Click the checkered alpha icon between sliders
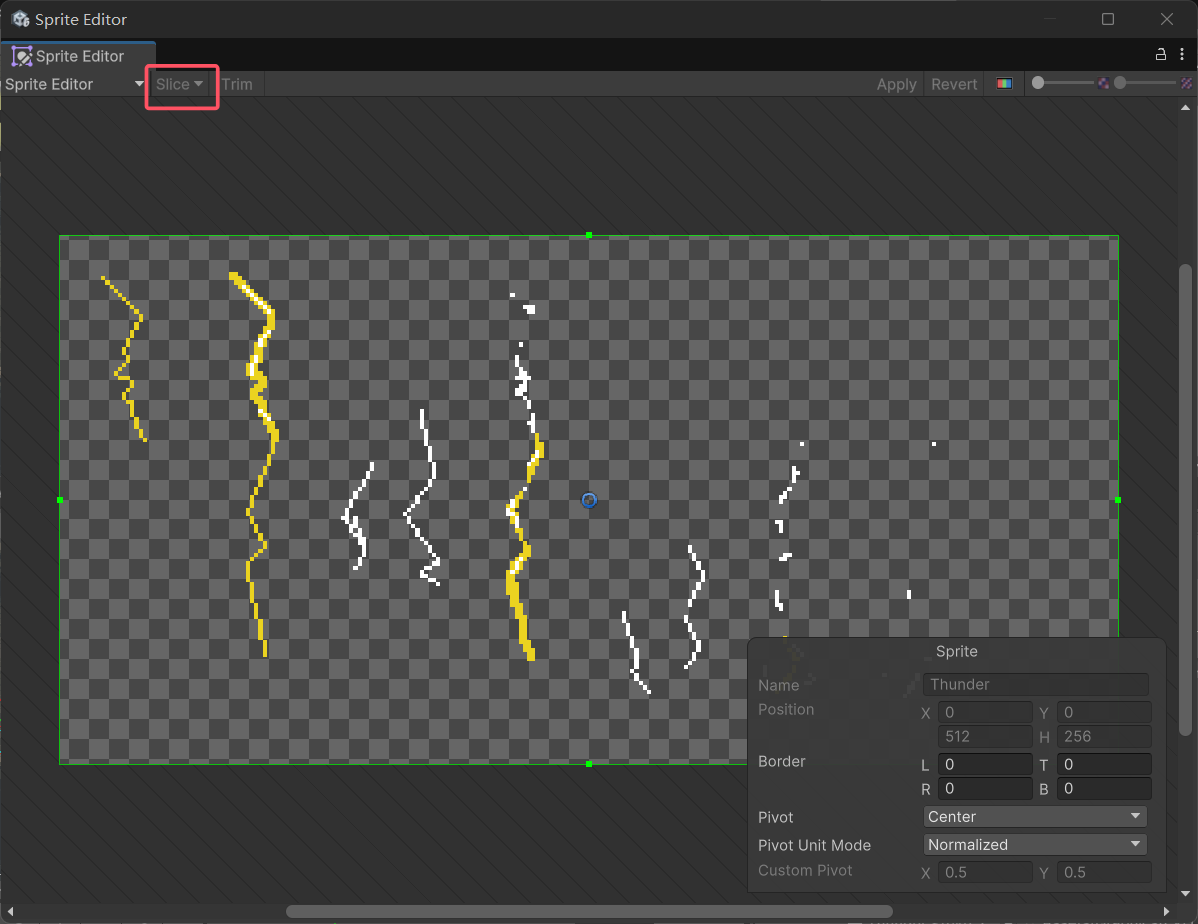Screen dimensions: 1198x924 (x=1103, y=83)
